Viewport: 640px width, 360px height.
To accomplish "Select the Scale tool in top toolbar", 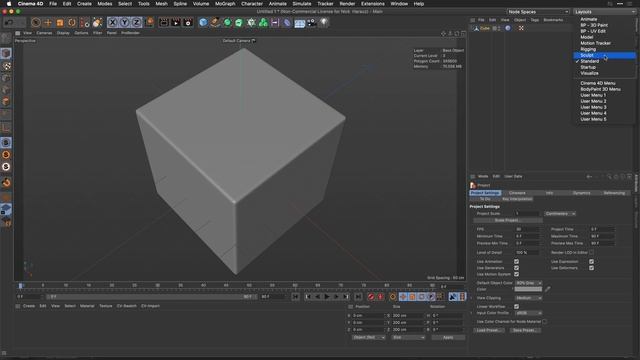I will pyautogui.click(x=60, y=23).
